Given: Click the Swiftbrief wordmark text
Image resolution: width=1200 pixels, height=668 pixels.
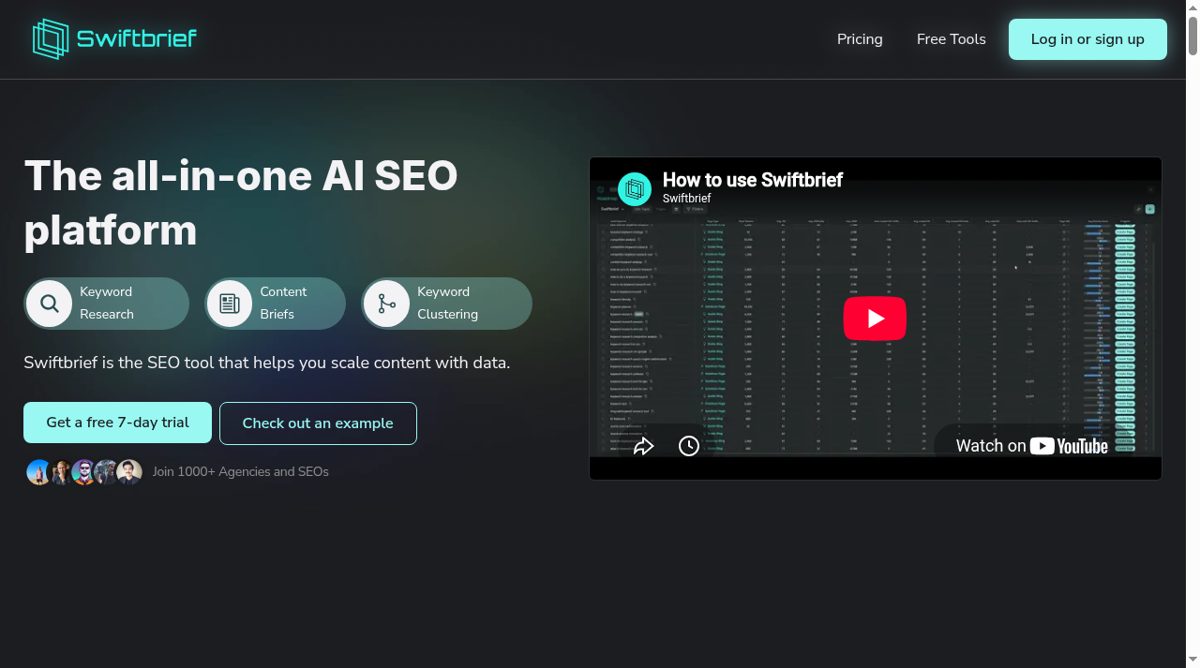Looking at the screenshot, I should [137, 39].
